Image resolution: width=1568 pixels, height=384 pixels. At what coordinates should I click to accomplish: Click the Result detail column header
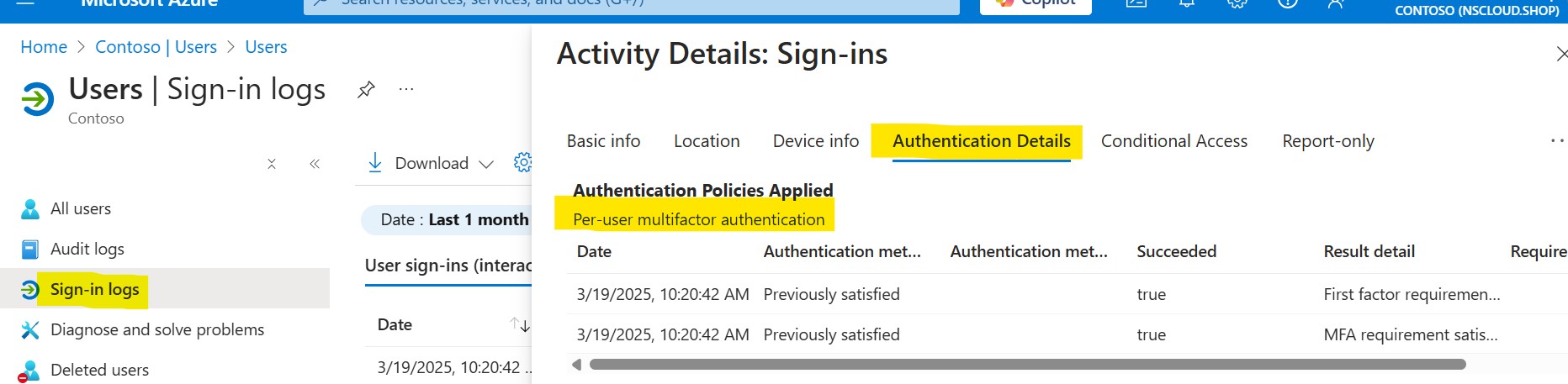(x=1369, y=251)
